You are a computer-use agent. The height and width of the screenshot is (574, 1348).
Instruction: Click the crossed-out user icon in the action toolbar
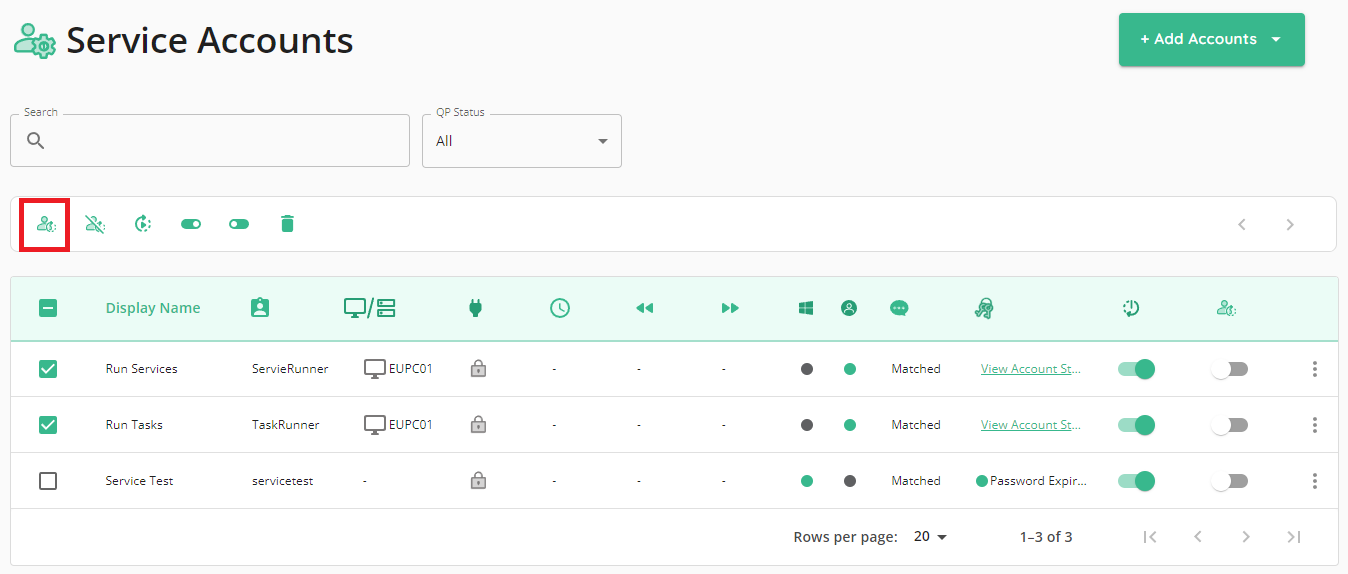tap(95, 224)
